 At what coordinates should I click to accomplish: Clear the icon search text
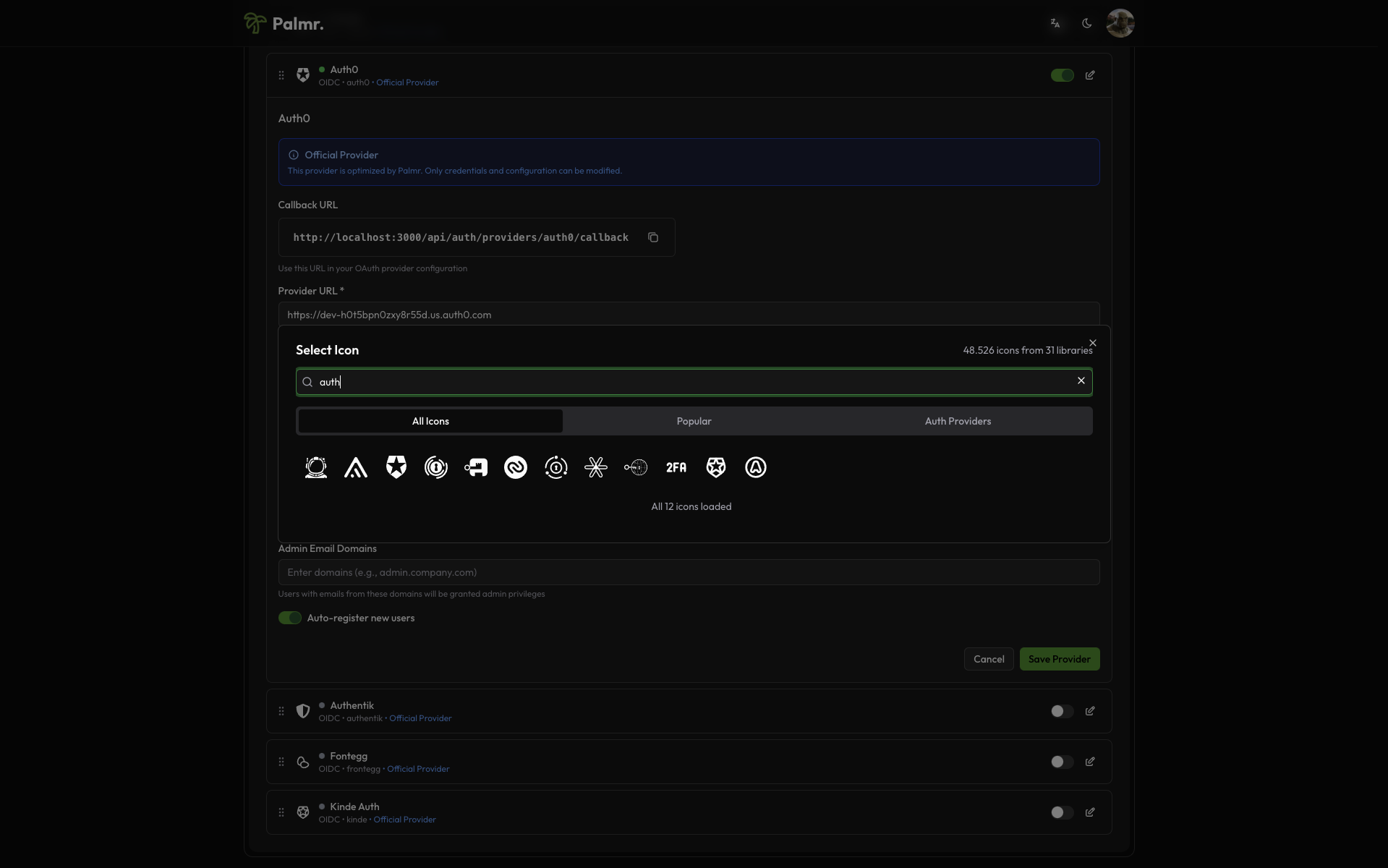(1081, 380)
